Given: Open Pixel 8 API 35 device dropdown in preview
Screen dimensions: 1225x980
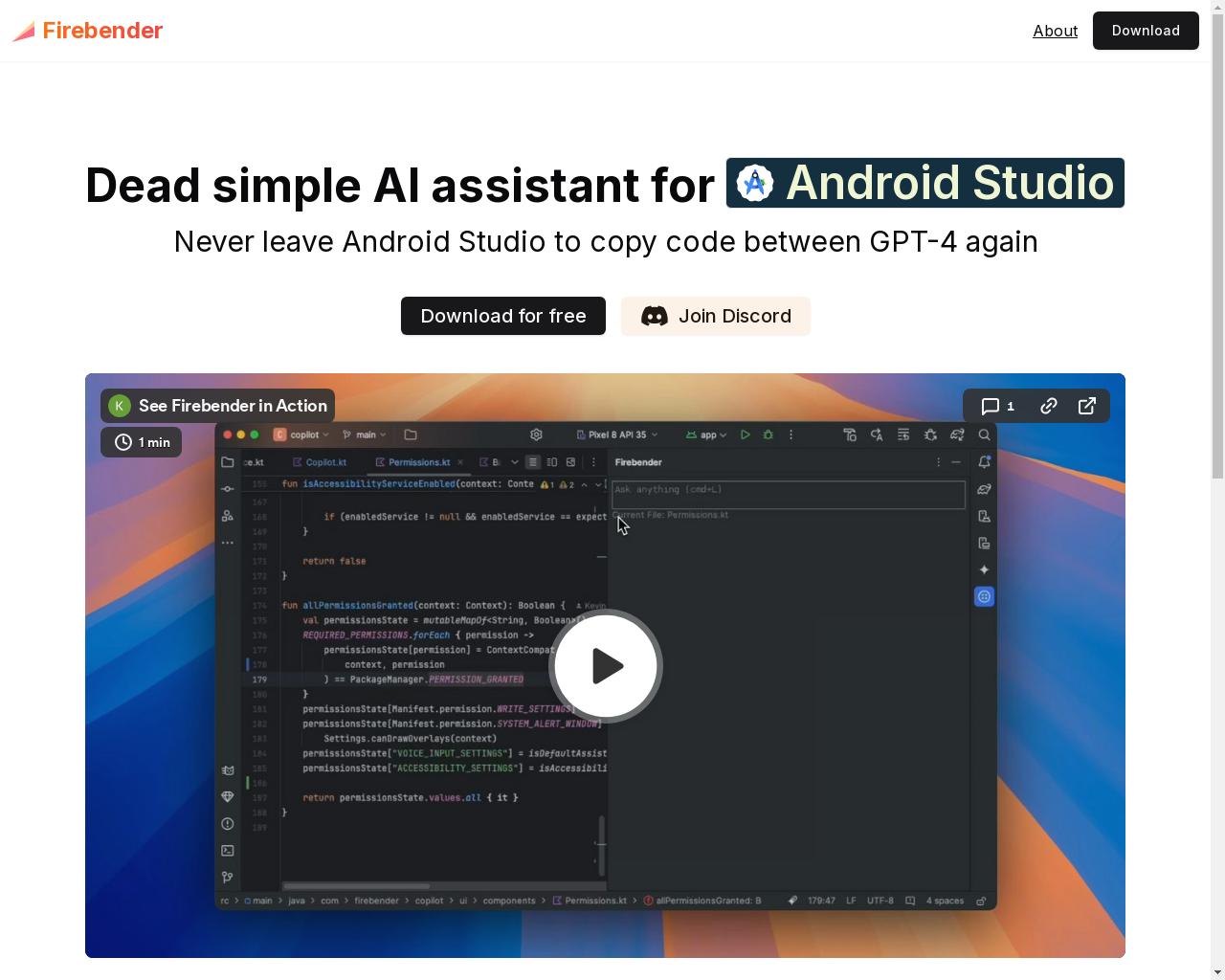Looking at the screenshot, I should 618,434.
